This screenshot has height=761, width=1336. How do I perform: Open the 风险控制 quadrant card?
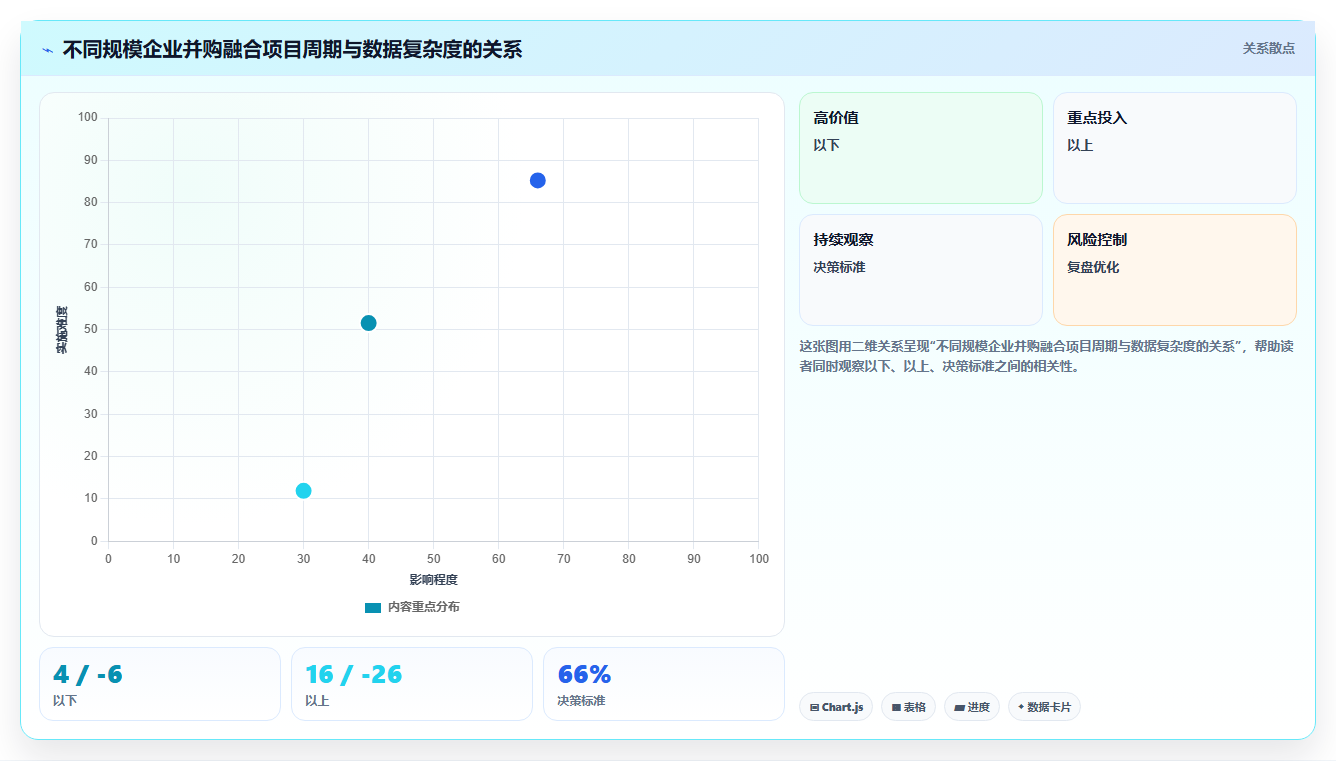(x=1174, y=270)
